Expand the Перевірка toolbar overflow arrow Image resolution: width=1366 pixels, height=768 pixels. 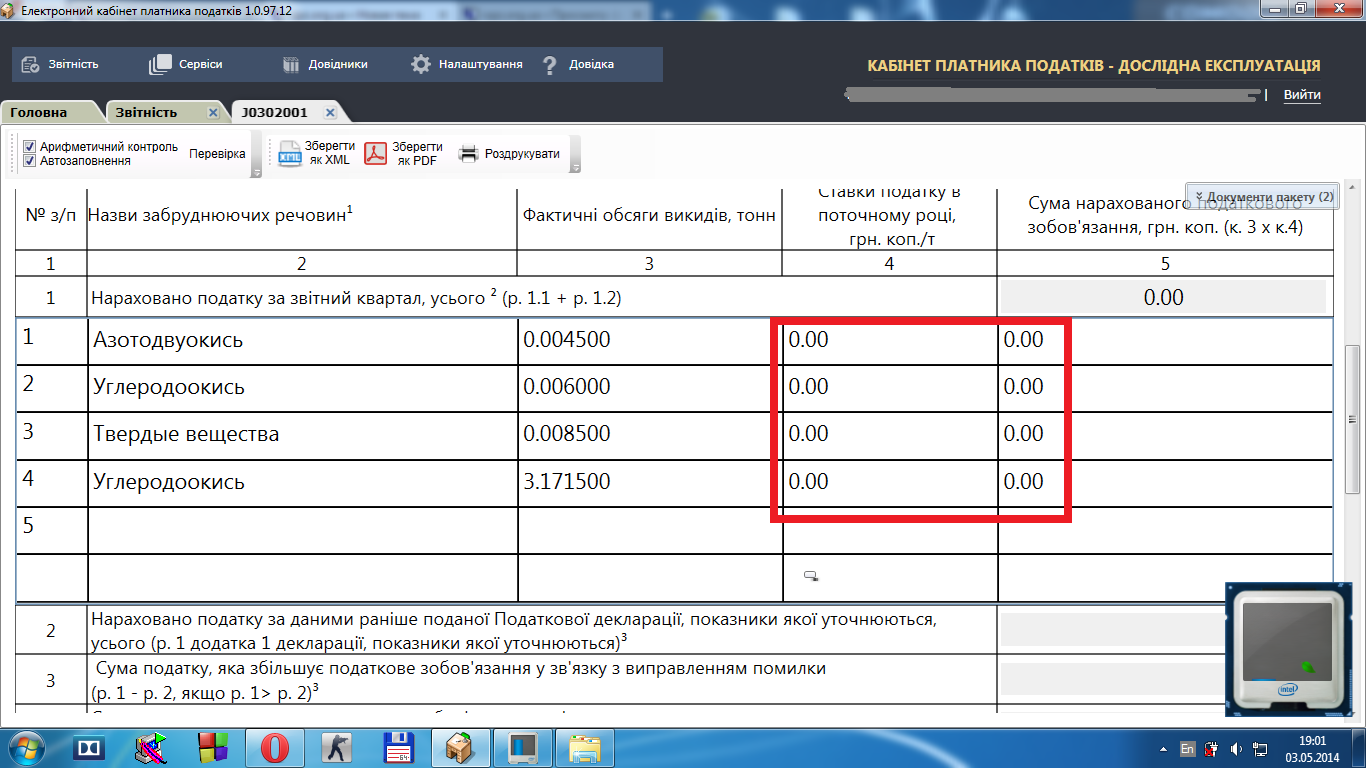[256, 172]
